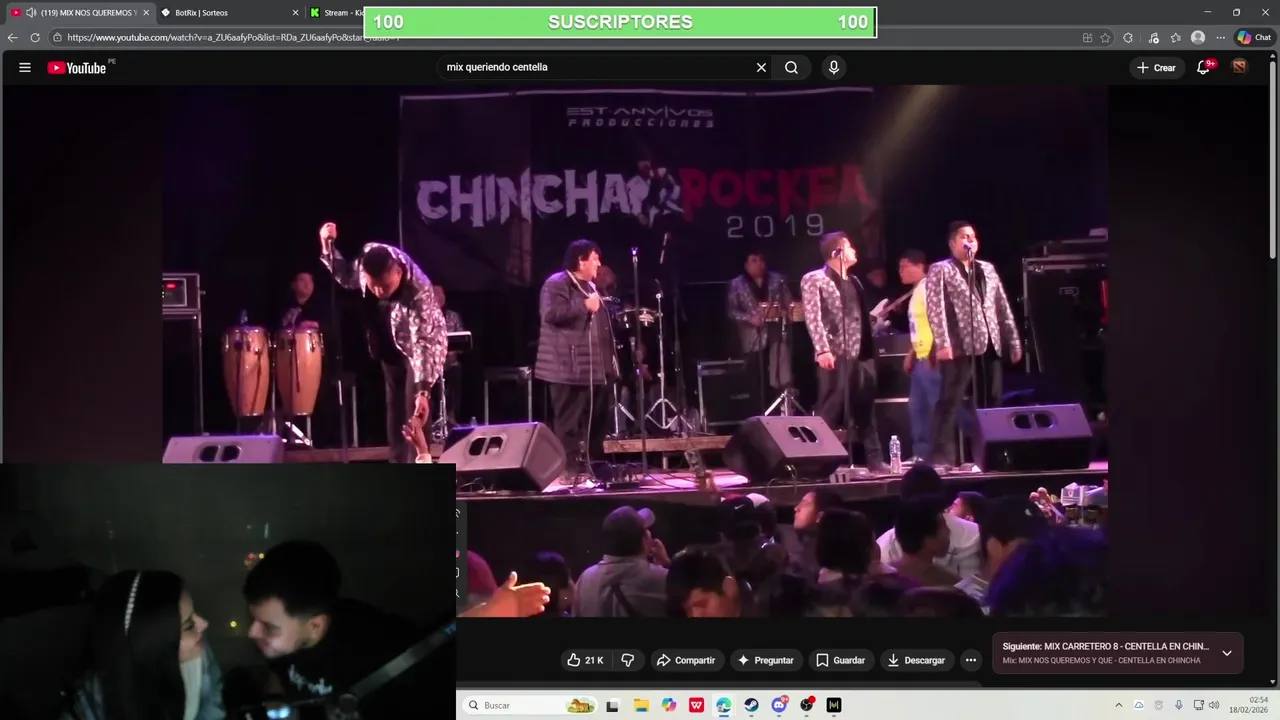Download video with Descargar

916,660
